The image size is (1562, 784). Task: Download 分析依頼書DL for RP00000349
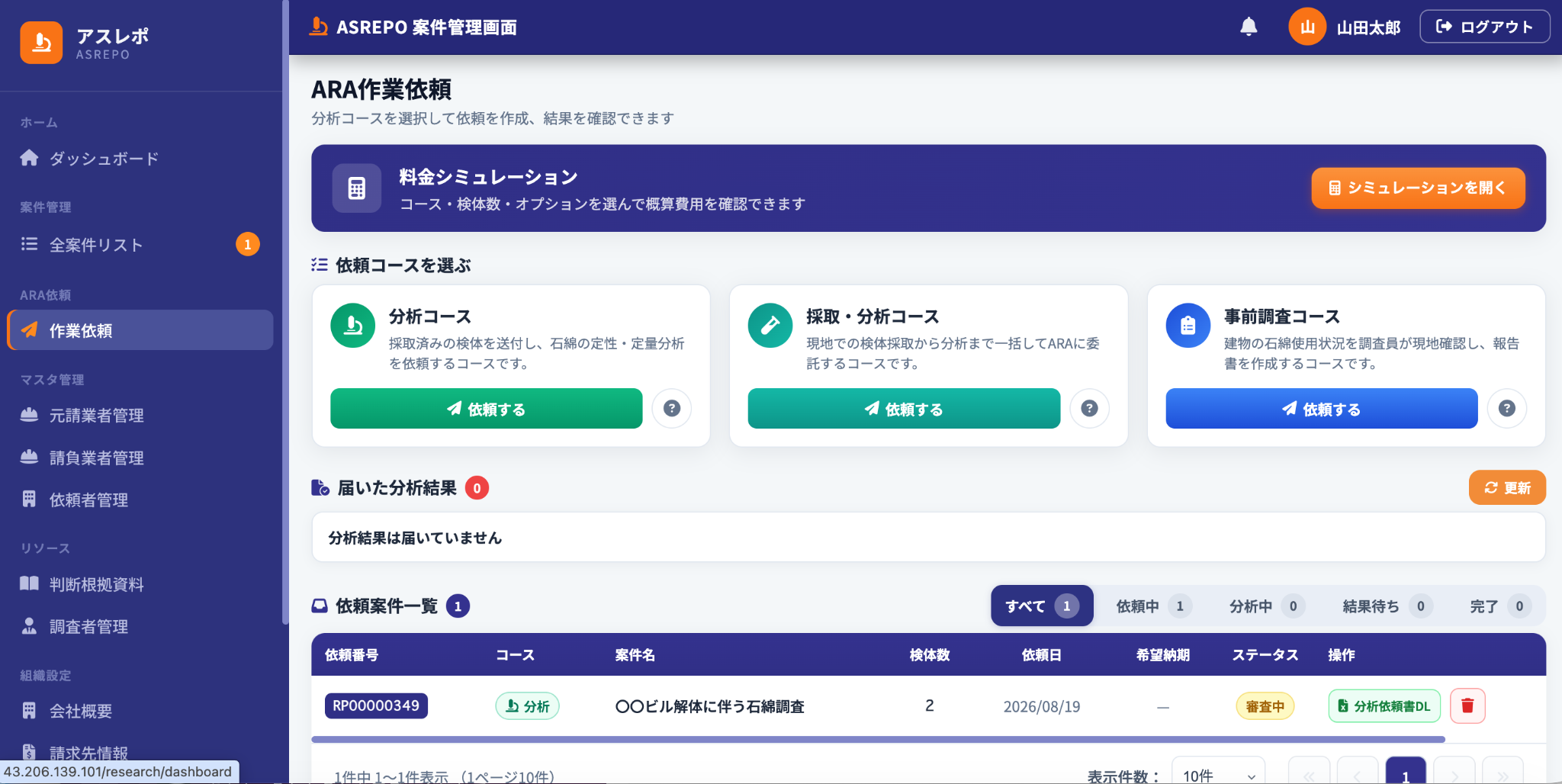click(x=1384, y=705)
